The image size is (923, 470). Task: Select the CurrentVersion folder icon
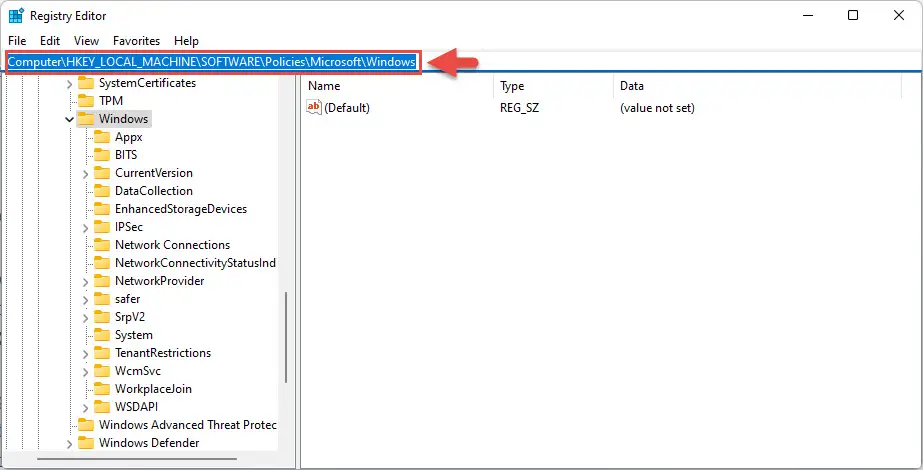click(x=102, y=173)
